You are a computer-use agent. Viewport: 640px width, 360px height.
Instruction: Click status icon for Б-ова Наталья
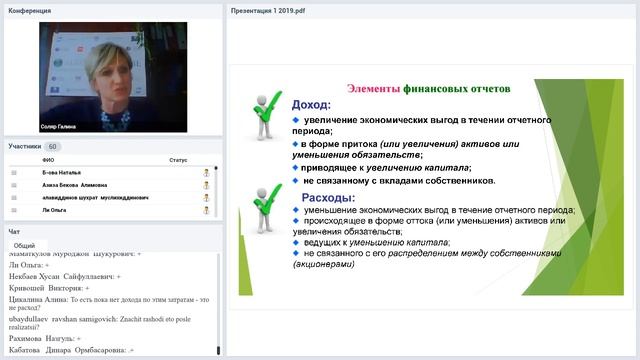[206, 173]
